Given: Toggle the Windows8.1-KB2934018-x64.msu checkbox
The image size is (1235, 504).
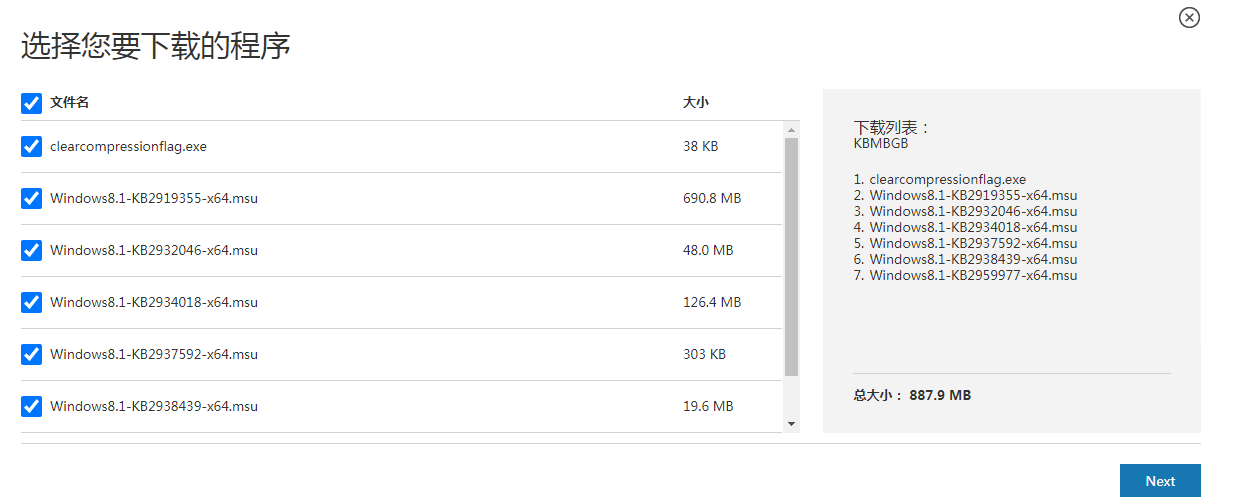Looking at the screenshot, I should [31, 302].
